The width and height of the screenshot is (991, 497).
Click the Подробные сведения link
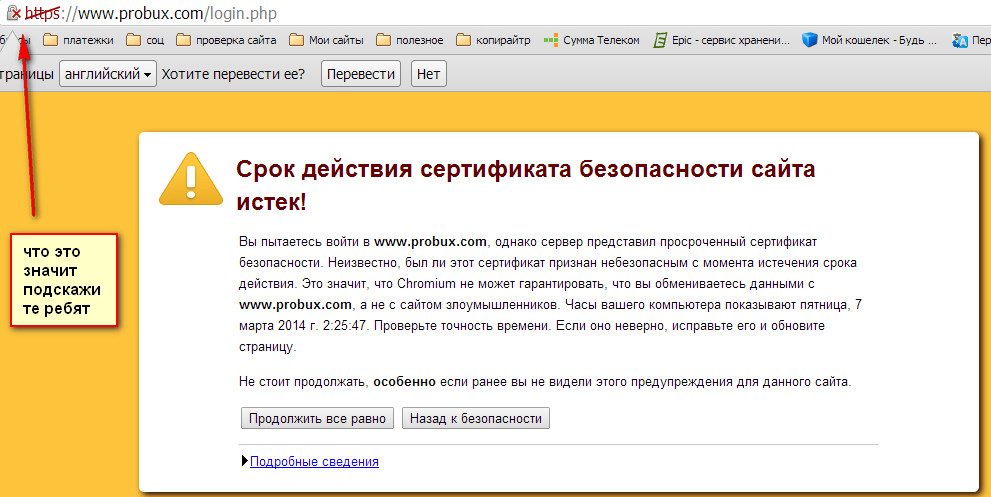314,461
